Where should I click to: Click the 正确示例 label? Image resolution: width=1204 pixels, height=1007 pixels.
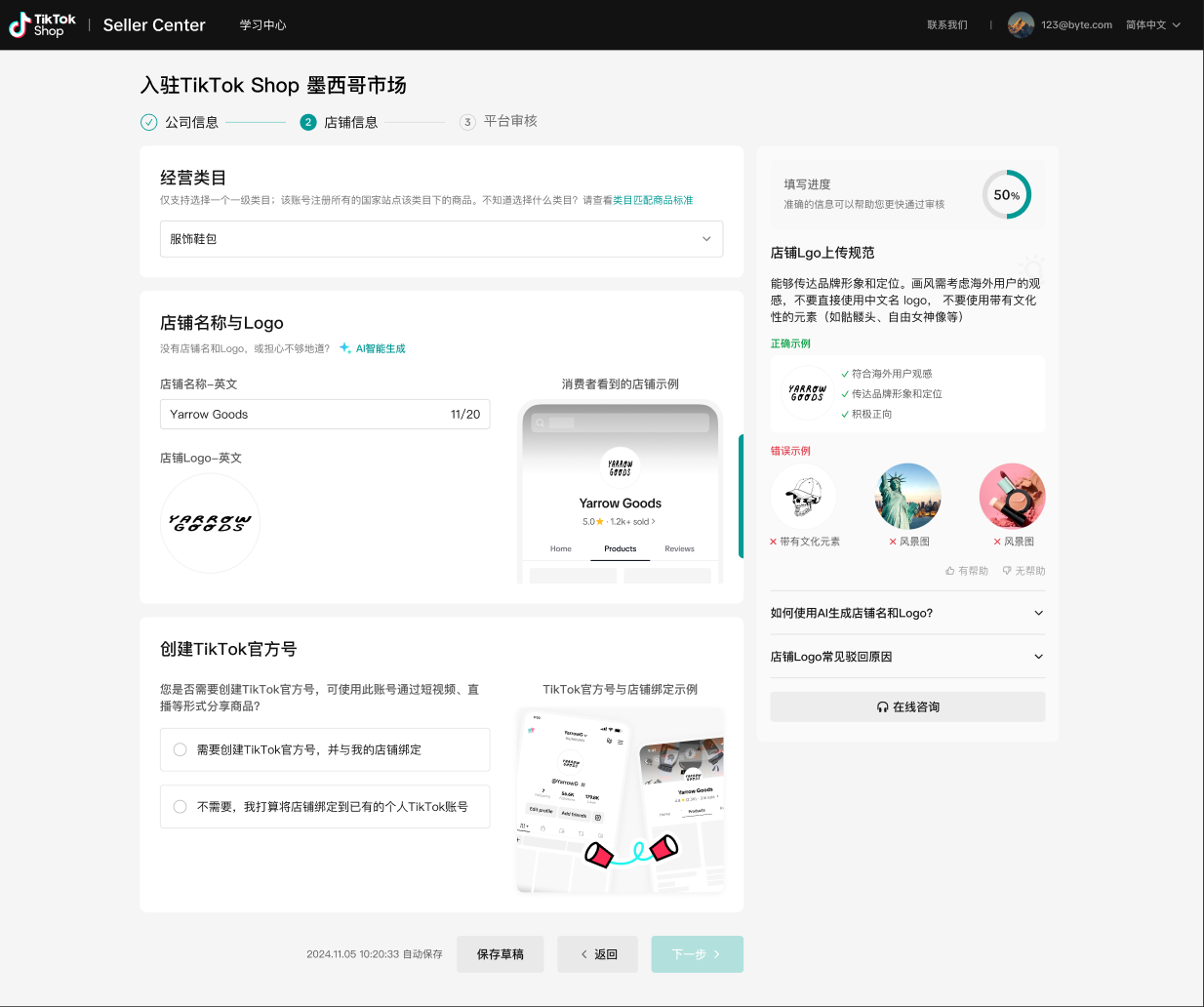point(790,343)
